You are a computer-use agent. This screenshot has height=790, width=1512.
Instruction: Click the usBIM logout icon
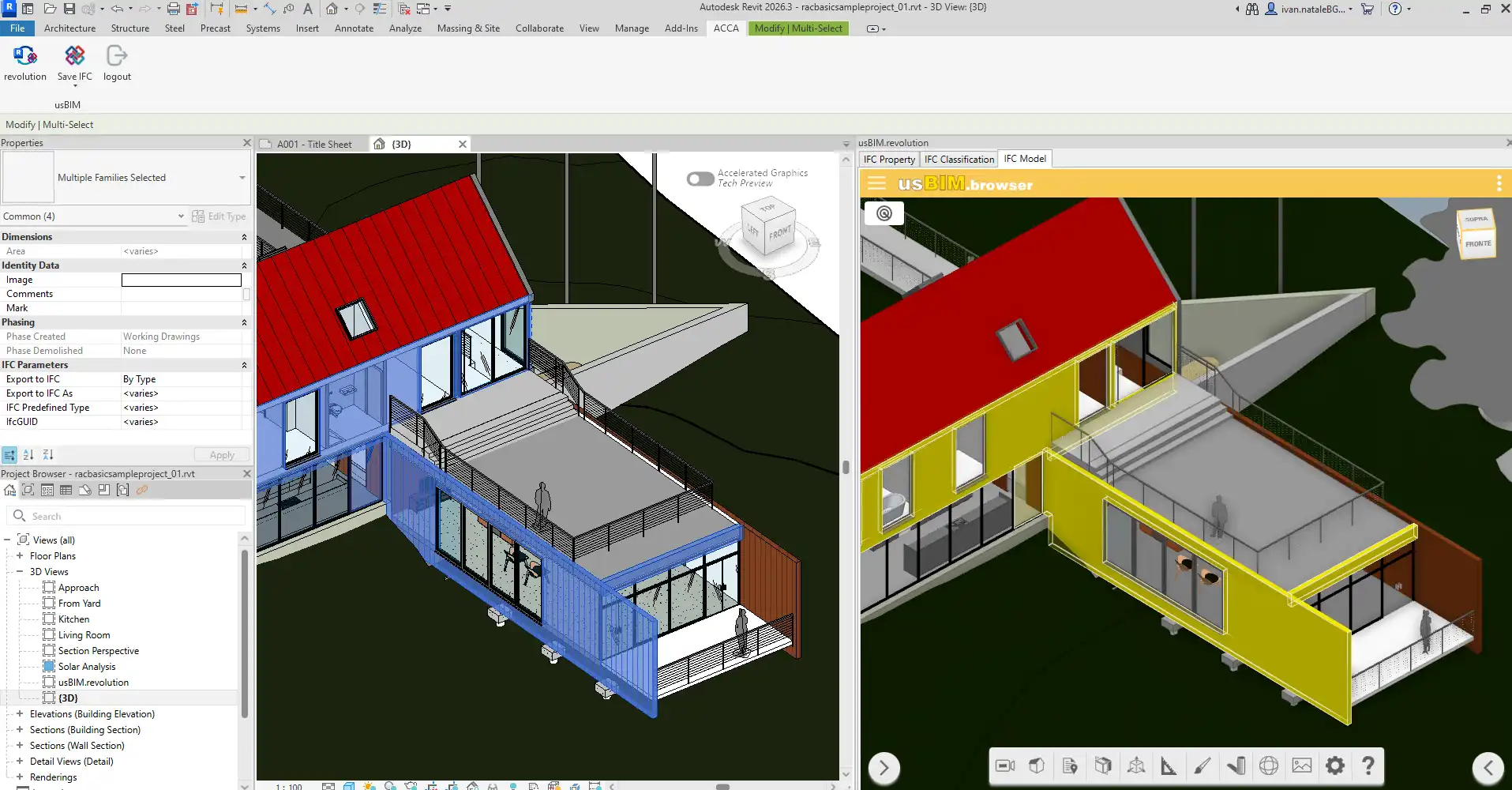(117, 56)
